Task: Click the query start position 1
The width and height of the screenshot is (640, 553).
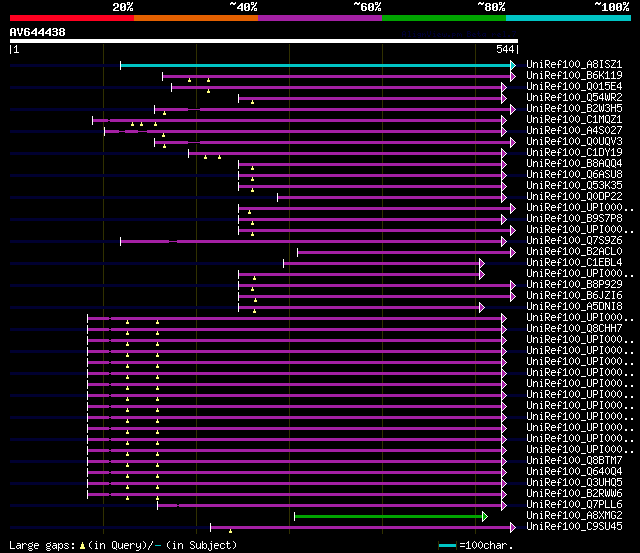Action: [16, 49]
